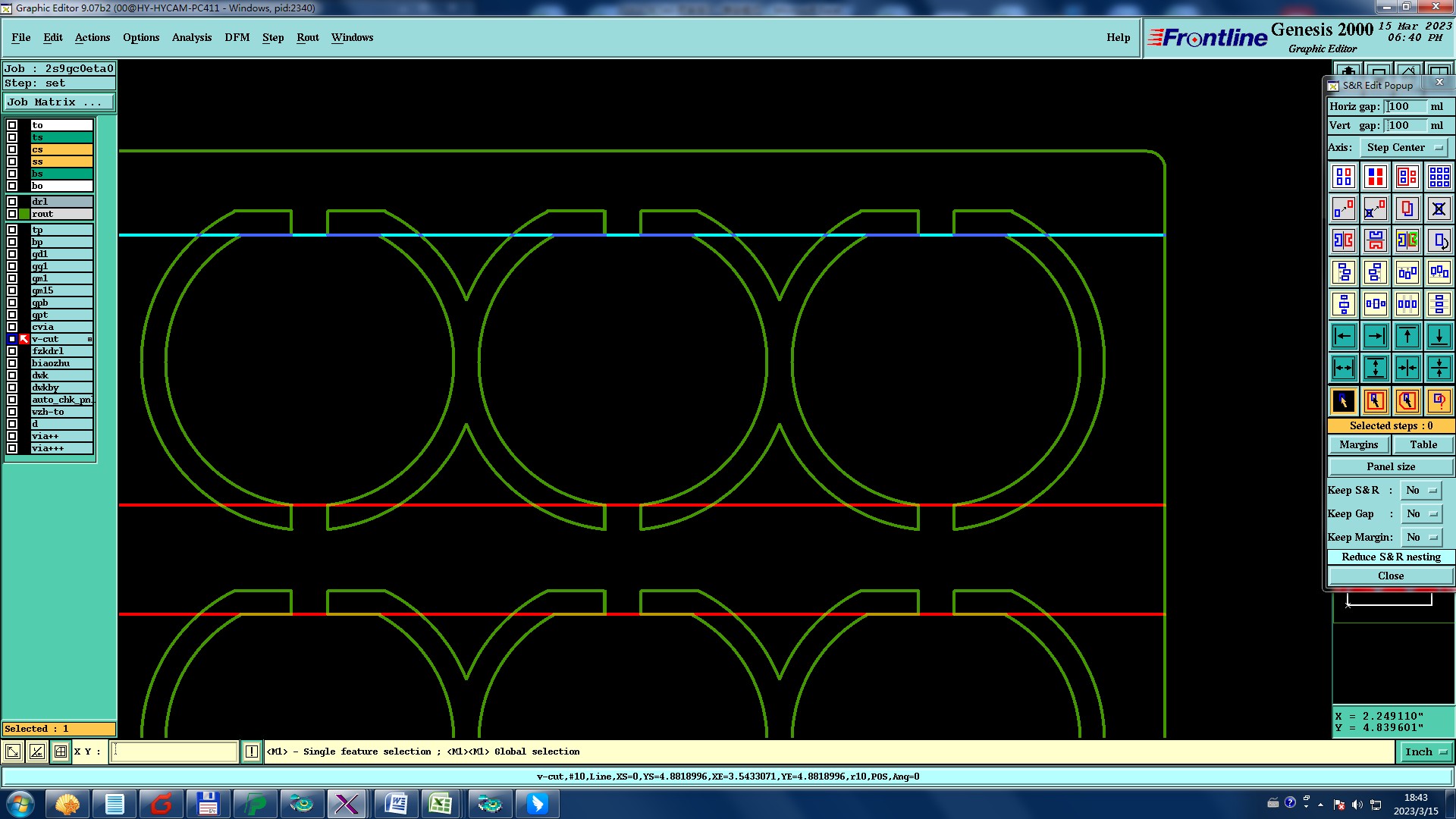
Task: Open Microsoft Word from the taskbar
Action: click(396, 804)
